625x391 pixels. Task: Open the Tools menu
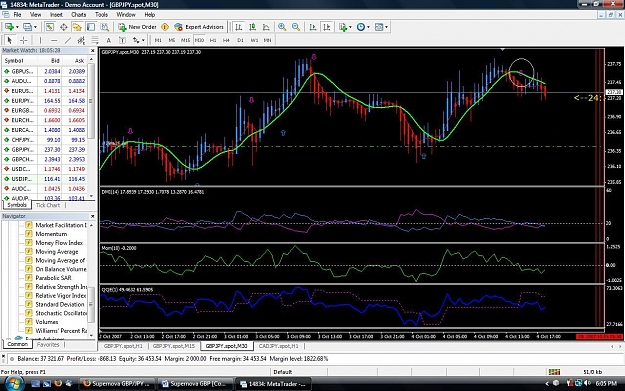click(101, 14)
